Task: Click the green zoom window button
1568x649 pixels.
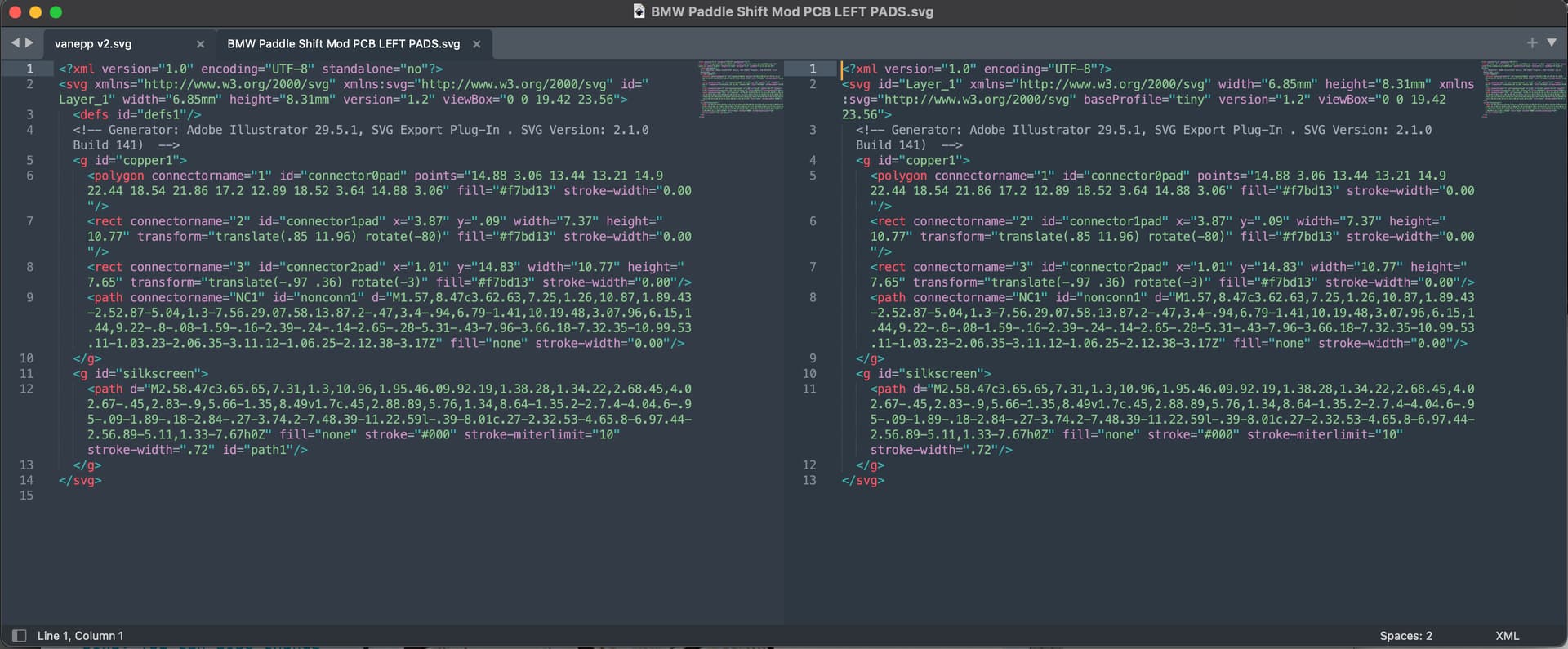Action: point(56,11)
